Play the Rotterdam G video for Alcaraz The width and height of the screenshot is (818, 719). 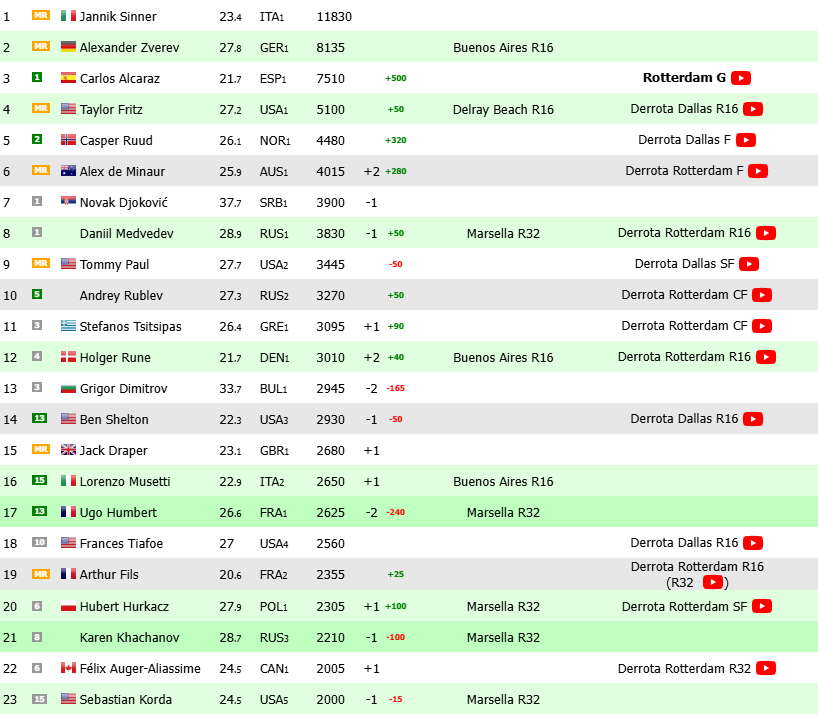(741, 78)
